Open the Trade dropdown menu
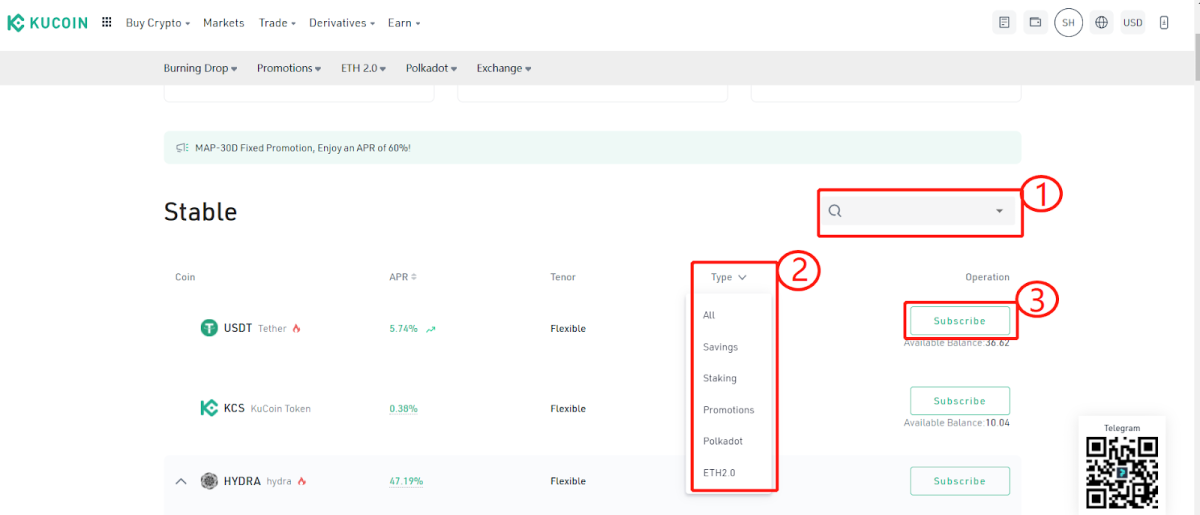This screenshot has width=1200, height=515. click(277, 22)
